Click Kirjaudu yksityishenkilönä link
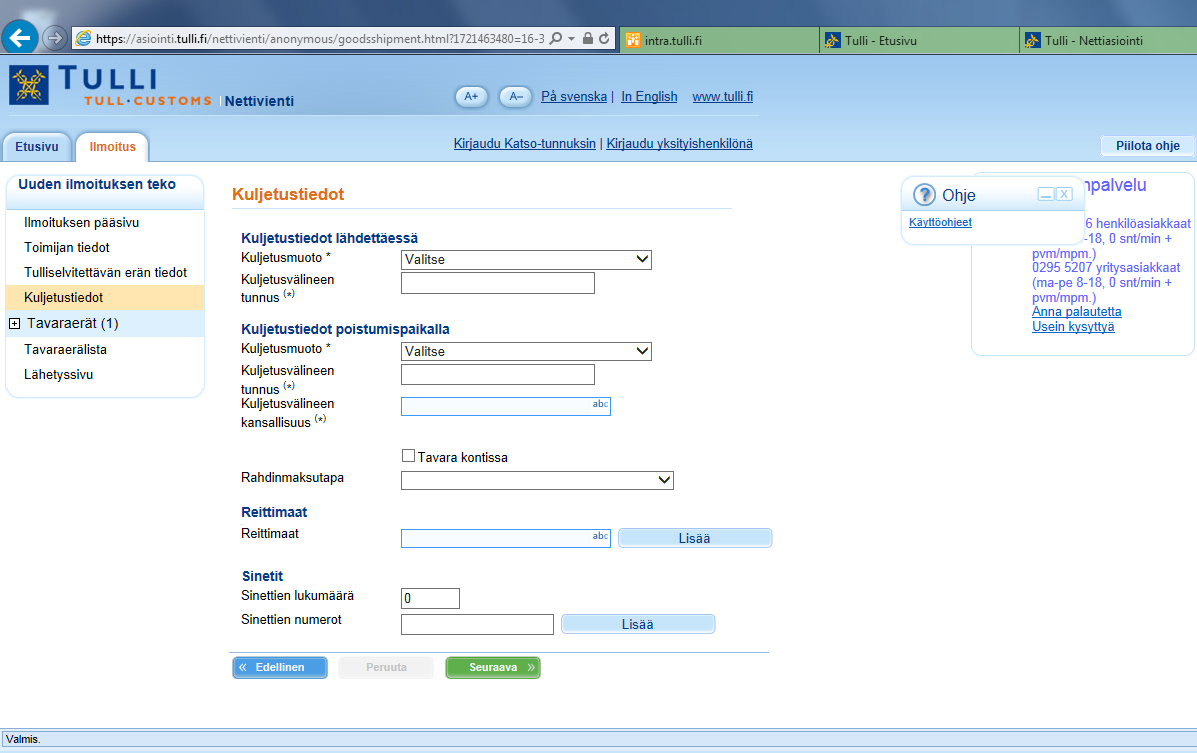Image resolution: width=1197 pixels, height=753 pixels. tap(679, 144)
